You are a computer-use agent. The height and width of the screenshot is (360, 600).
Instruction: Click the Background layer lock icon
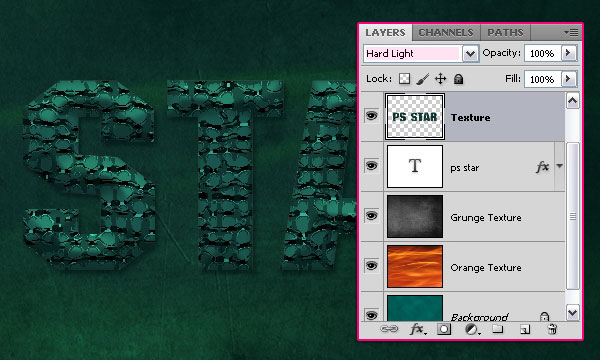544,316
